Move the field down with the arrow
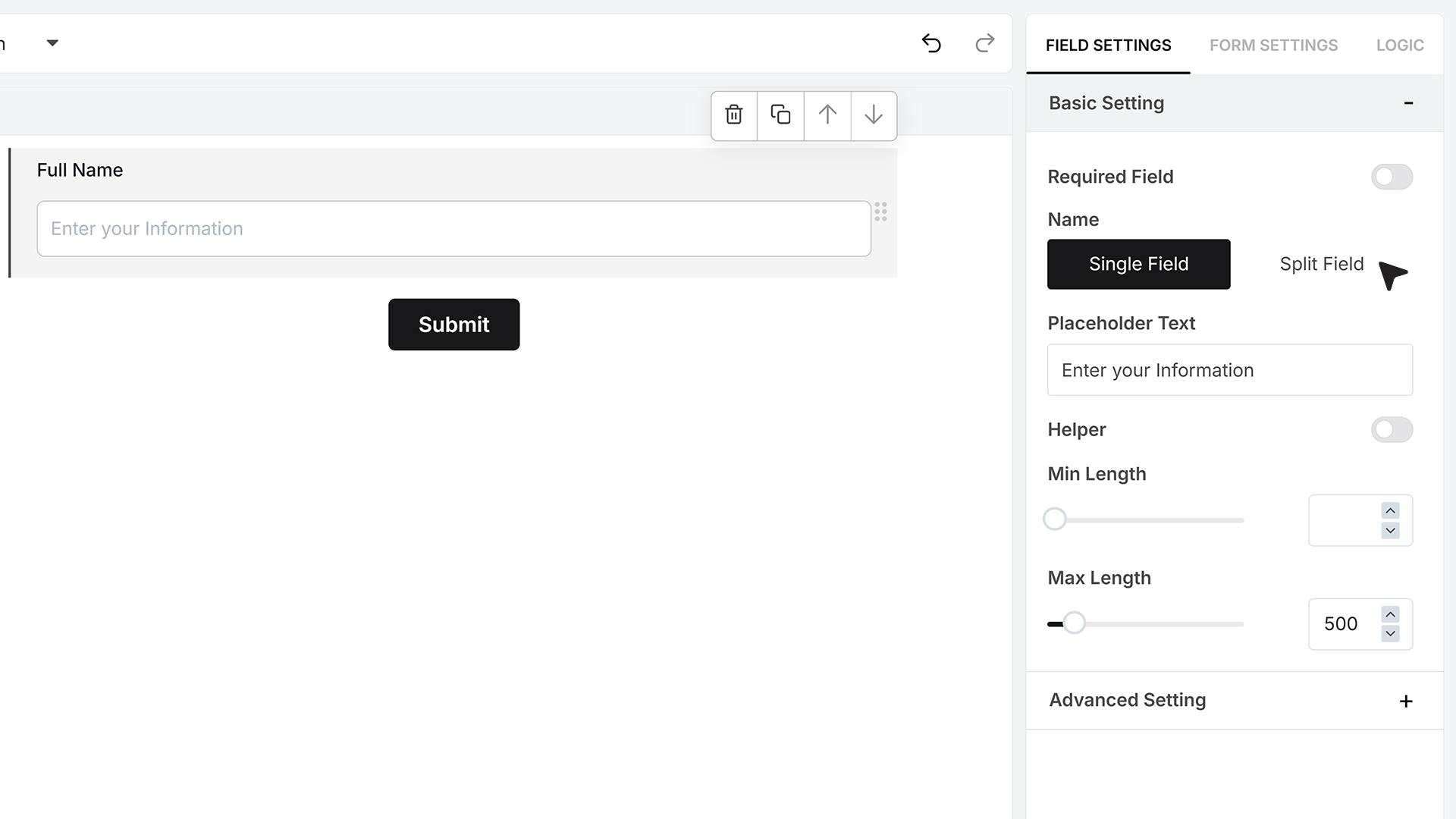This screenshot has width=1456, height=819. (x=874, y=115)
